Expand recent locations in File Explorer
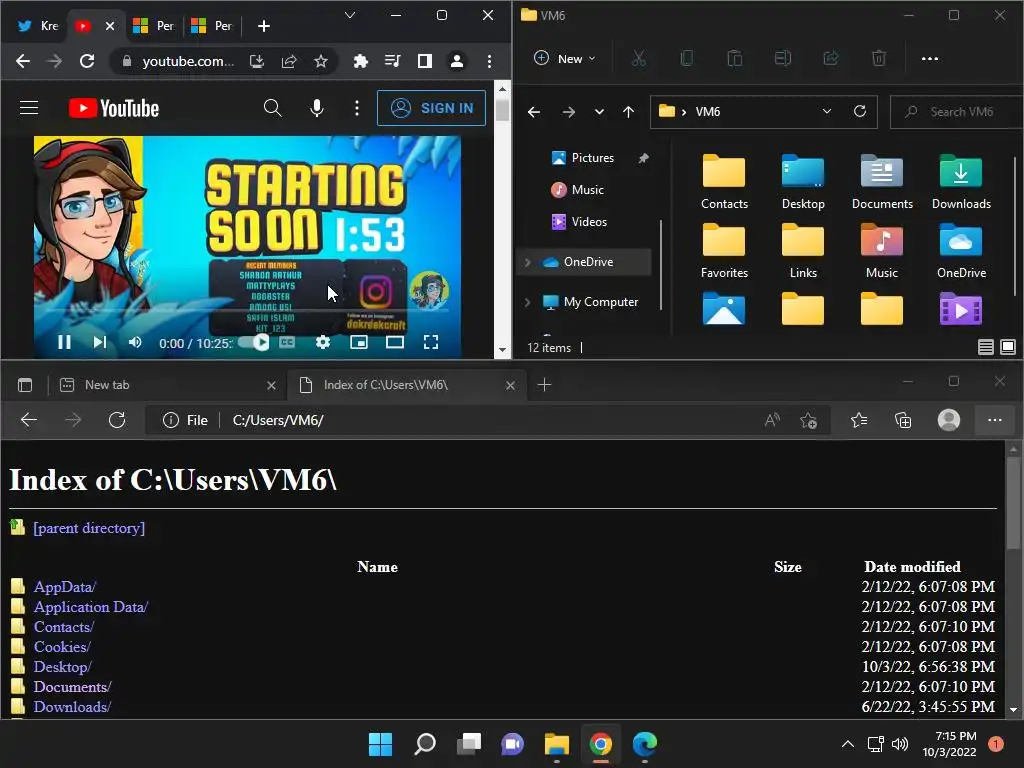1024x768 pixels. [599, 112]
